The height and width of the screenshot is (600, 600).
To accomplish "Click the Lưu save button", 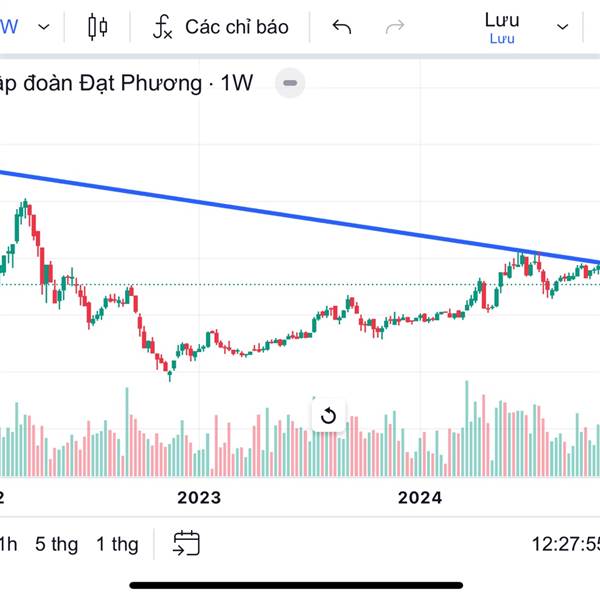I will (x=502, y=27).
